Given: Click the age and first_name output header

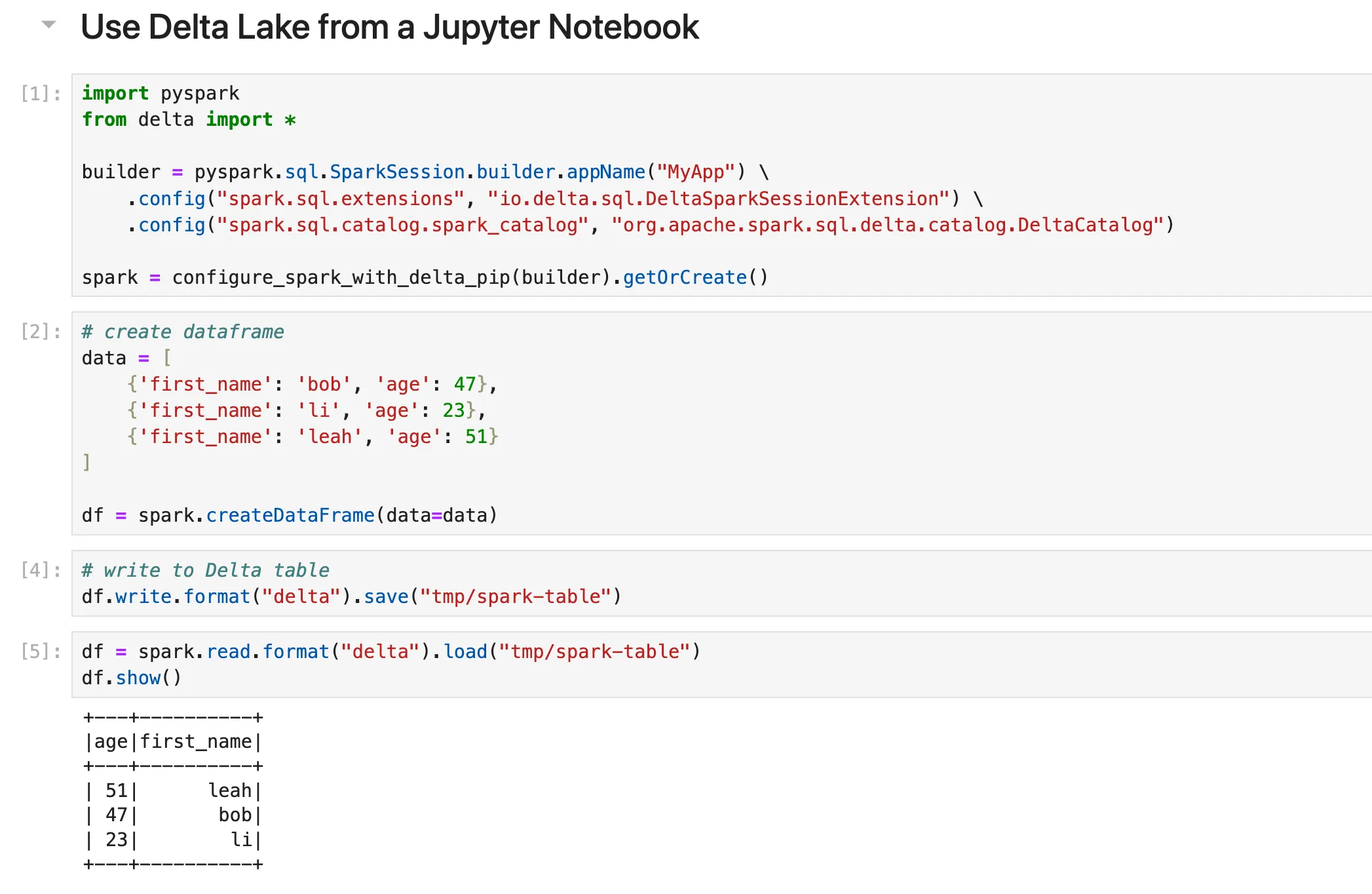Looking at the screenshot, I should point(173,742).
